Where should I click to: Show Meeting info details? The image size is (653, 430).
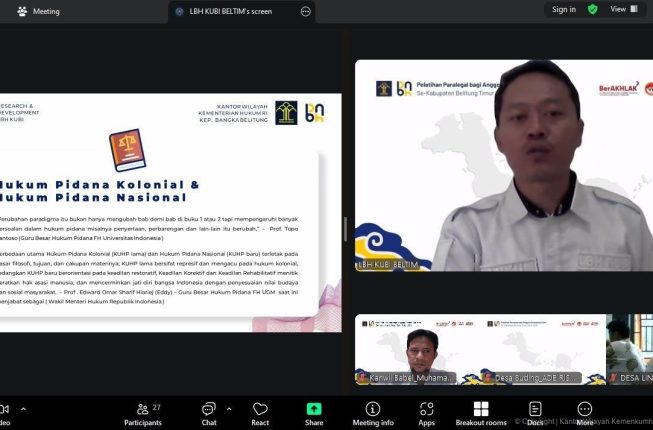[373, 415]
